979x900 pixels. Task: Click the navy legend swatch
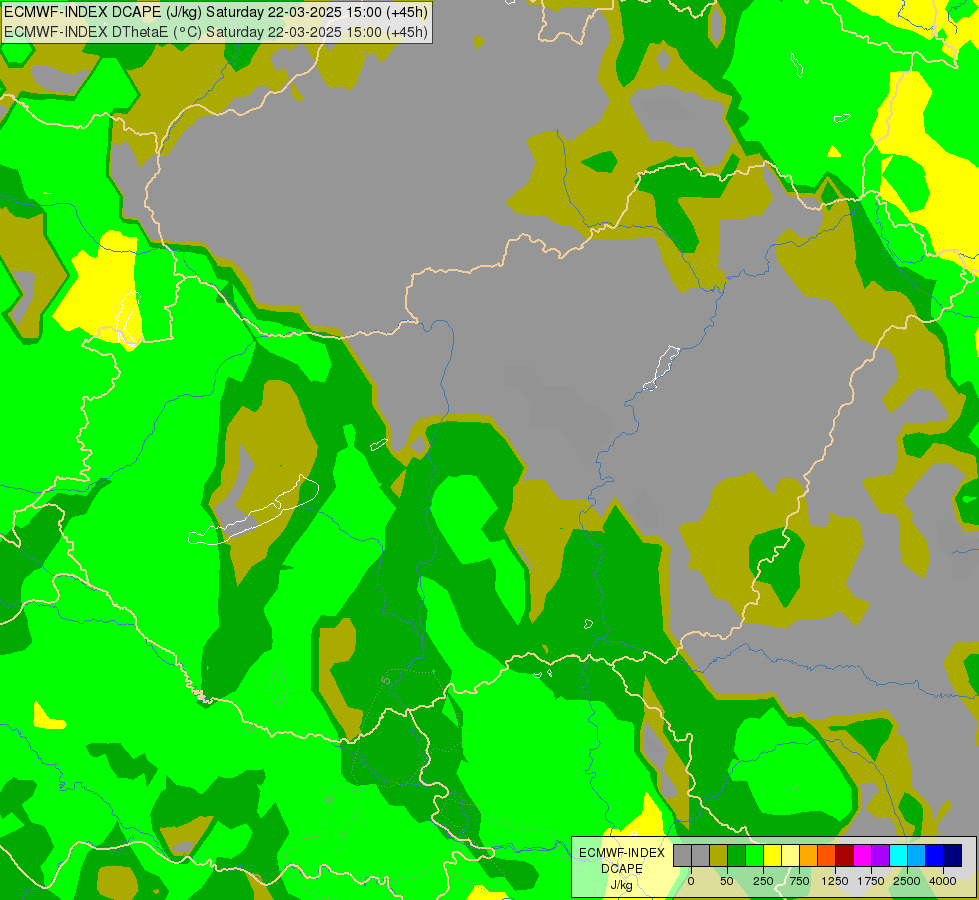point(952,855)
